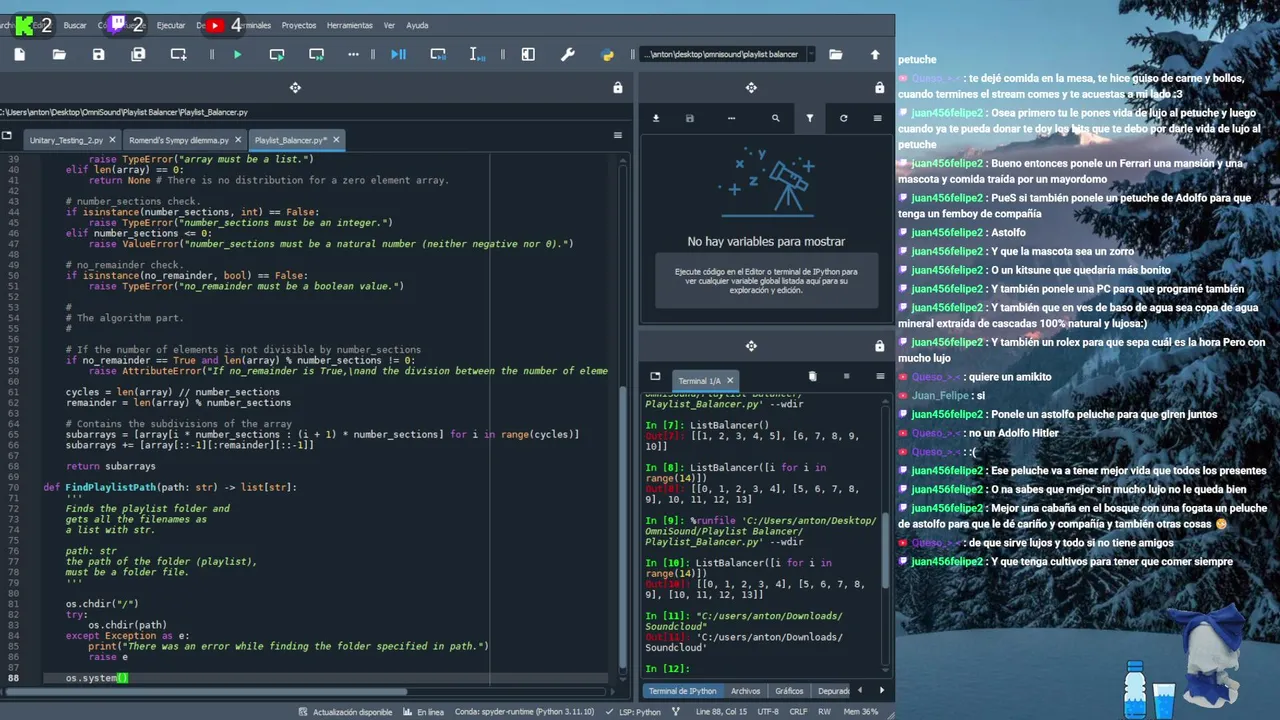Search variables in Variable Explorer
This screenshot has width=1280, height=720.
pos(775,118)
